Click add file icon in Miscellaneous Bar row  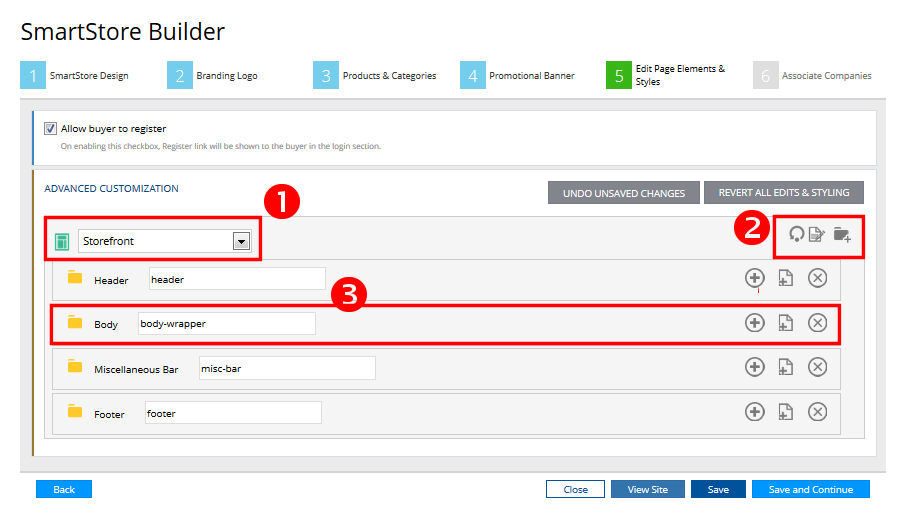[x=786, y=367]
